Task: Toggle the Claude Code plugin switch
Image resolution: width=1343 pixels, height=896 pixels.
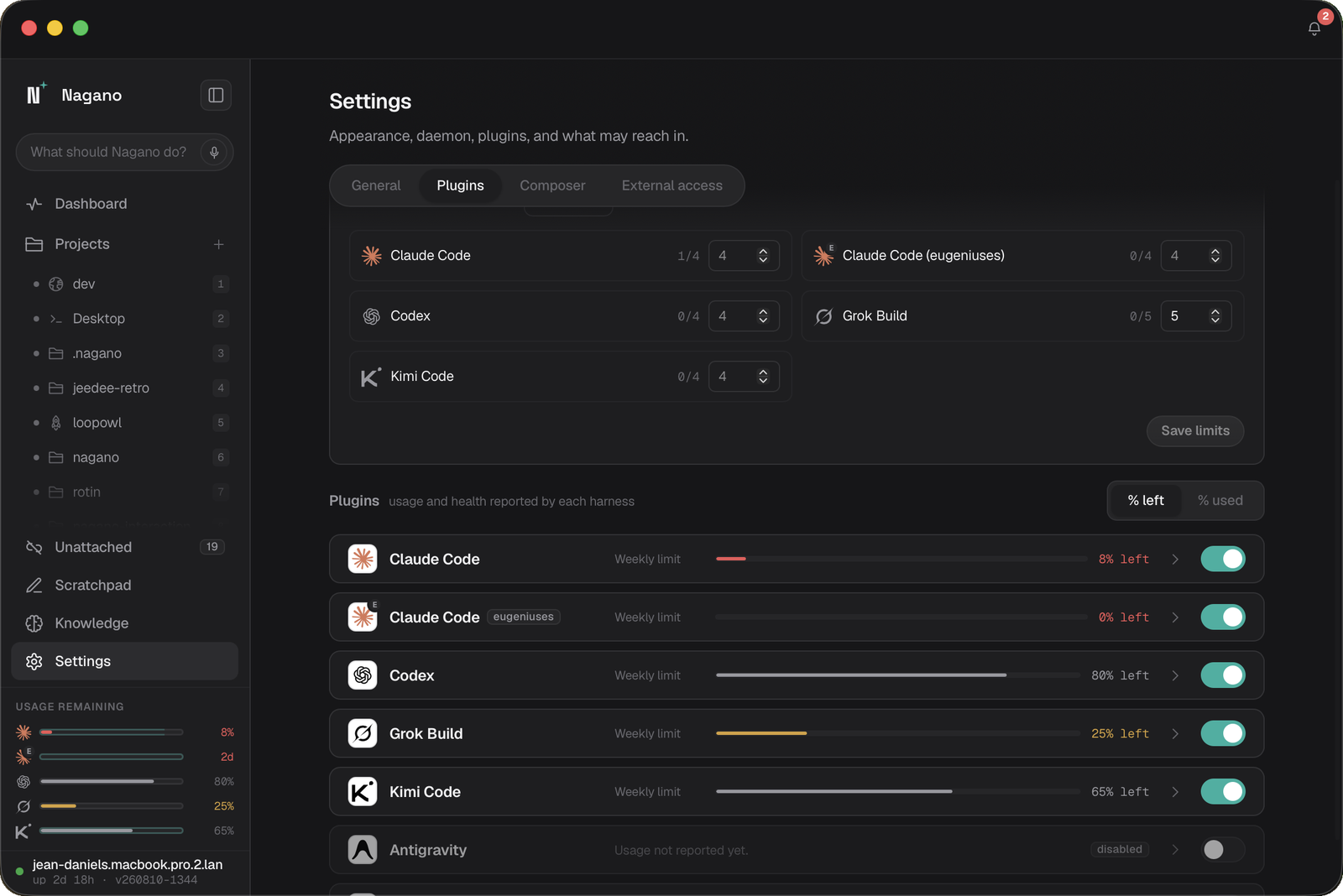Action: click(x=1223, y=559)
